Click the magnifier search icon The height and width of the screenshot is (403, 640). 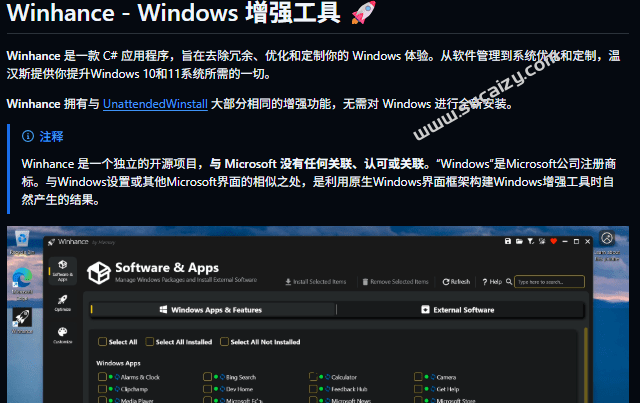pyautogui.click(x=509, y=281)
